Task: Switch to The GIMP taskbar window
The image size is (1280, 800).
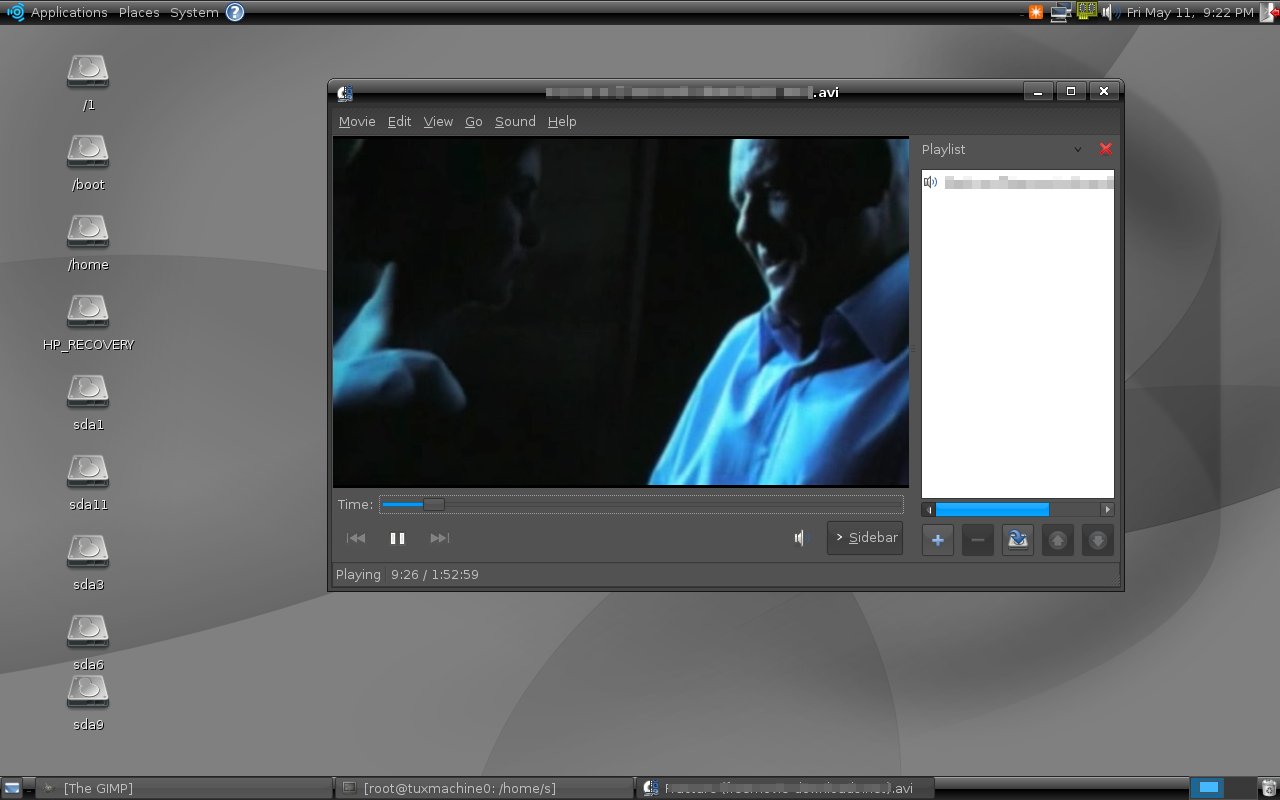Action: coord(185,788)
